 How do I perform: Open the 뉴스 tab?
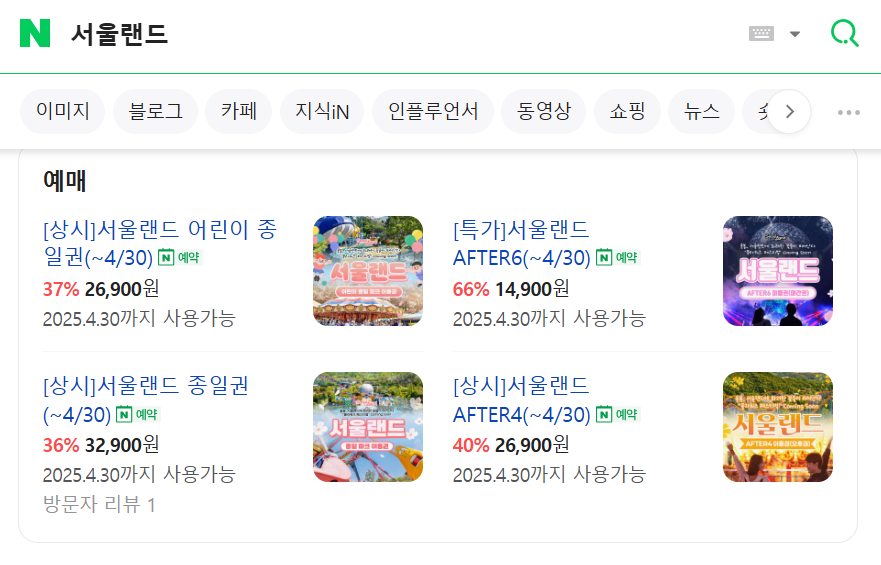tap(701, 111)
